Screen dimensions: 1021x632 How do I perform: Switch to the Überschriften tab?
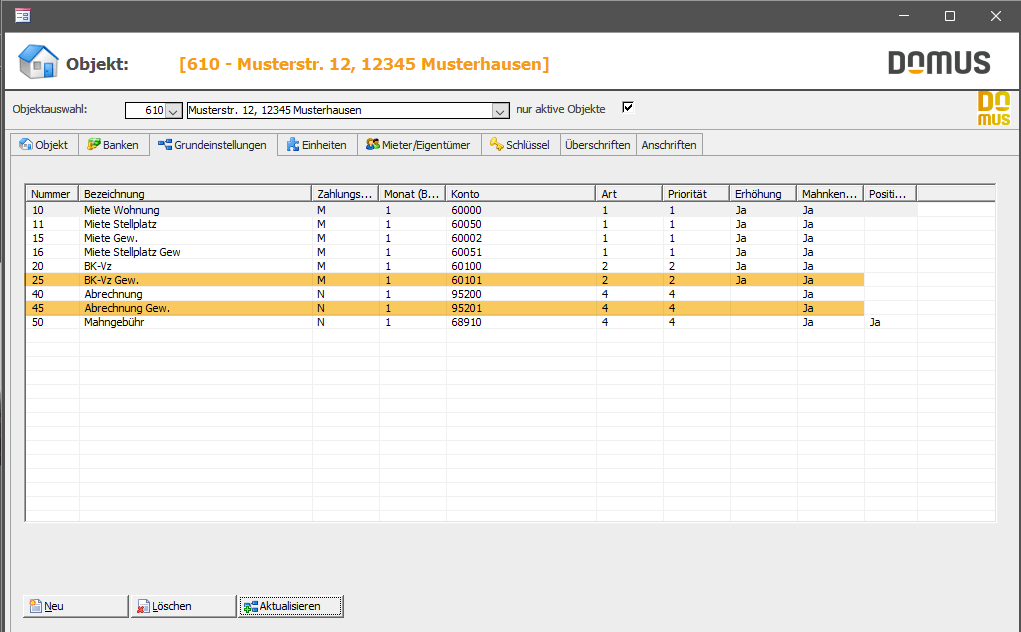click(x=598, y=144)
